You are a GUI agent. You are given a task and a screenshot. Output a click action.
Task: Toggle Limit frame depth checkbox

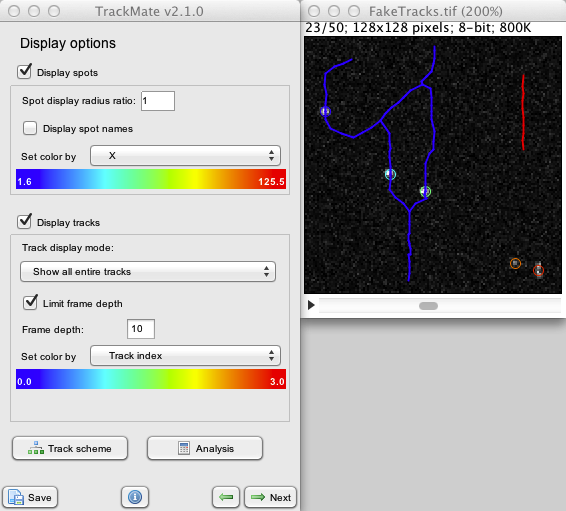(x=30, y=302)
